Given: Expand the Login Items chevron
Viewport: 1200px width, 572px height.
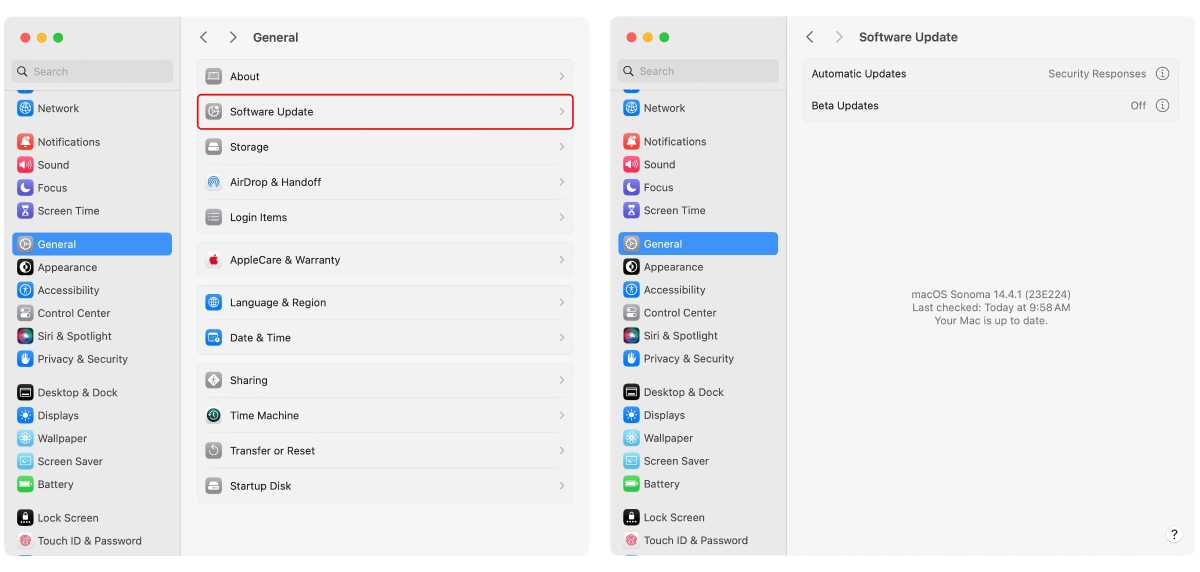Looking at the screenshot, I should pyautogui.click(x=562, y=217).
